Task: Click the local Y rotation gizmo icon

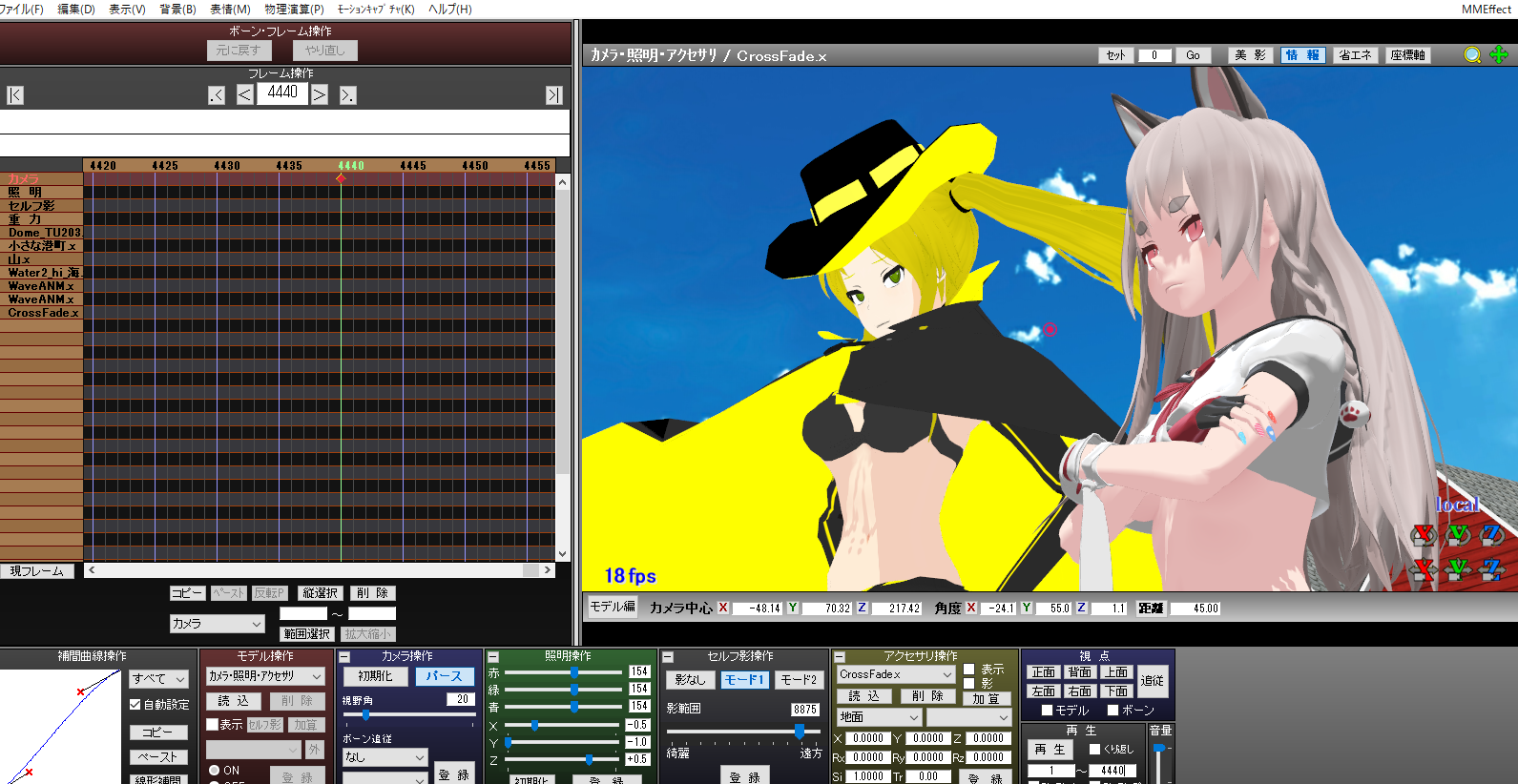Action: [1458, 534]
